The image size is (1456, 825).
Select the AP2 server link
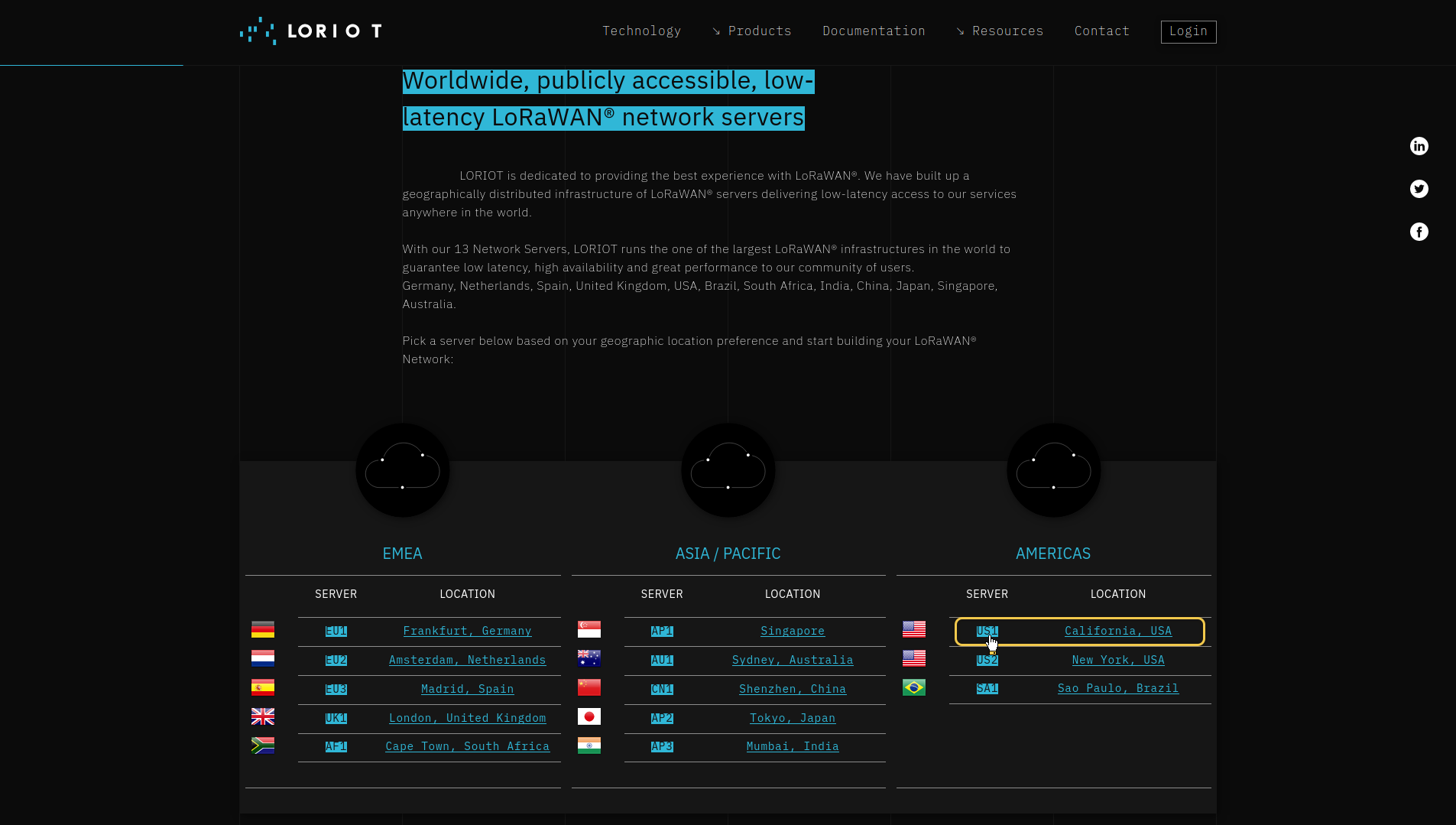(662, 718)
